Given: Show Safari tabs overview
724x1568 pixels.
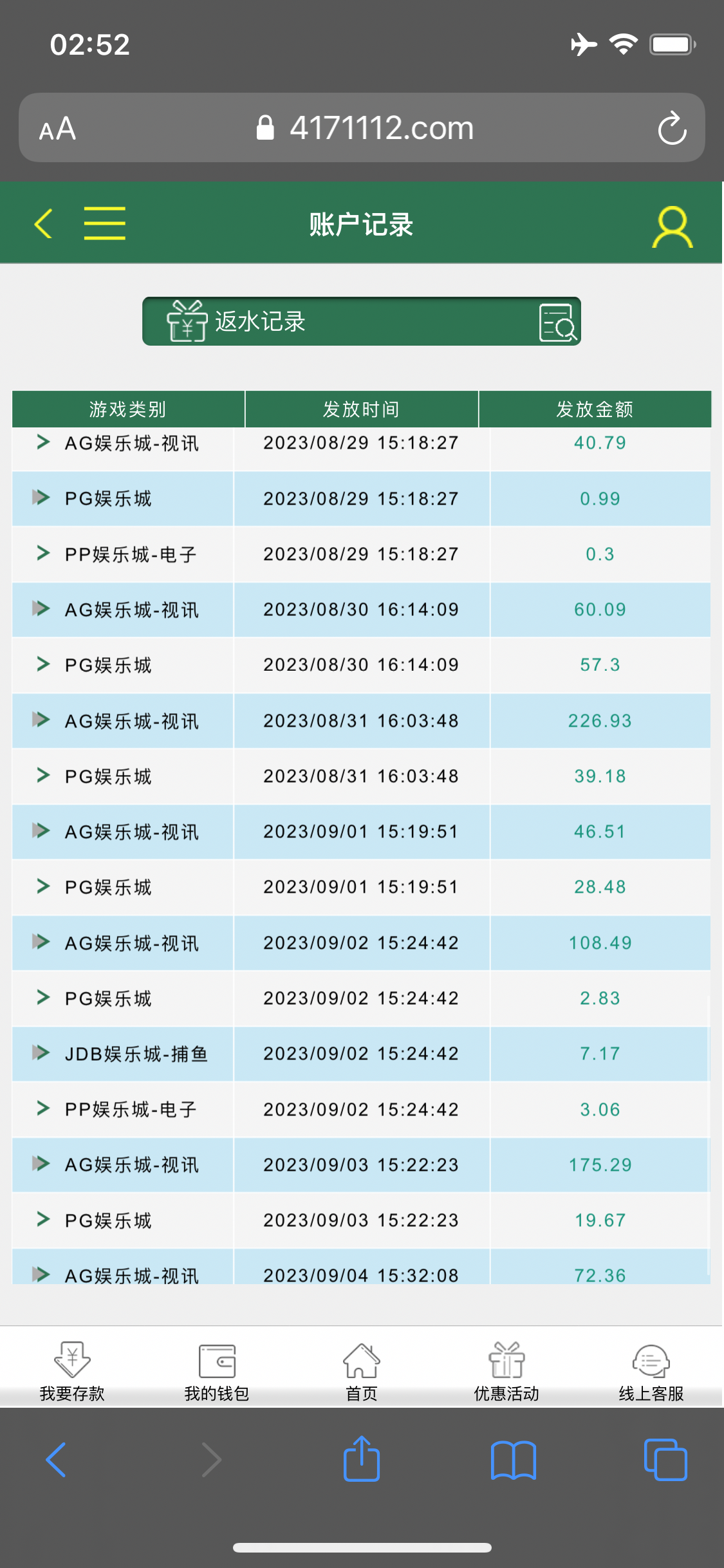Looking at the screenshot, I should point(665,1459).
